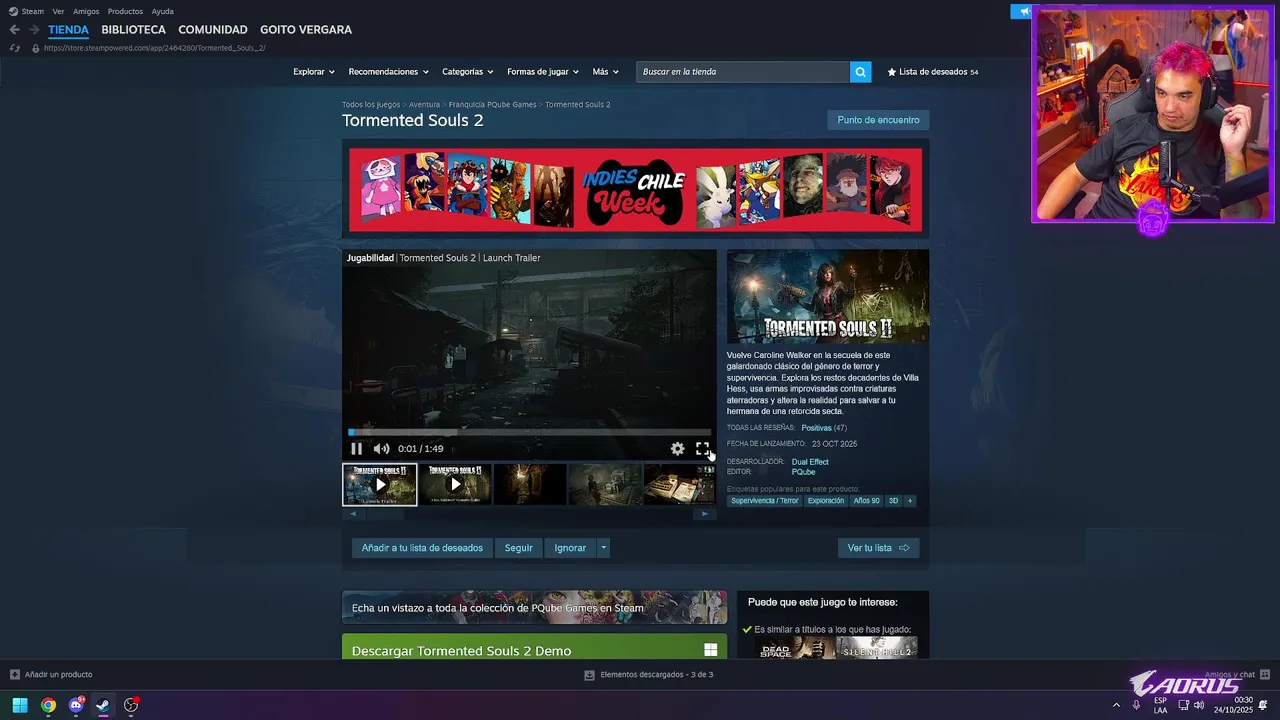Image resolution: width=1280 pixels, height=720 pixels.
Task: Open Chrome from the taskbar
Action: coord(48,705)
